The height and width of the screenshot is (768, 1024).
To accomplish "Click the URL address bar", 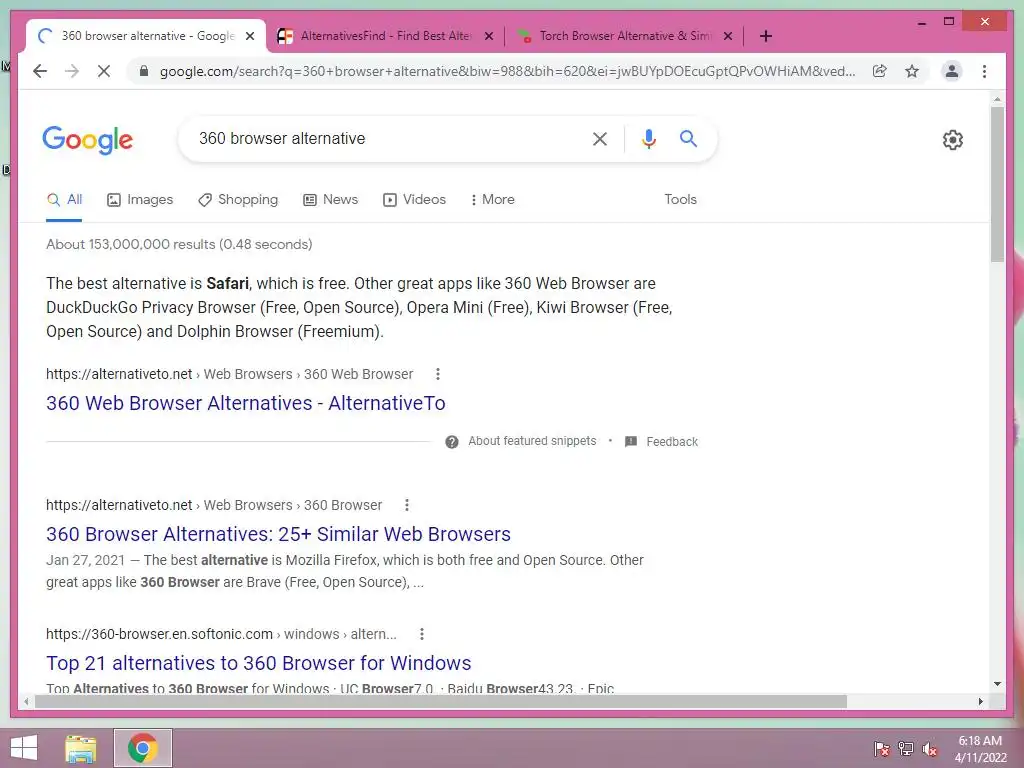I will click(507, 71).
